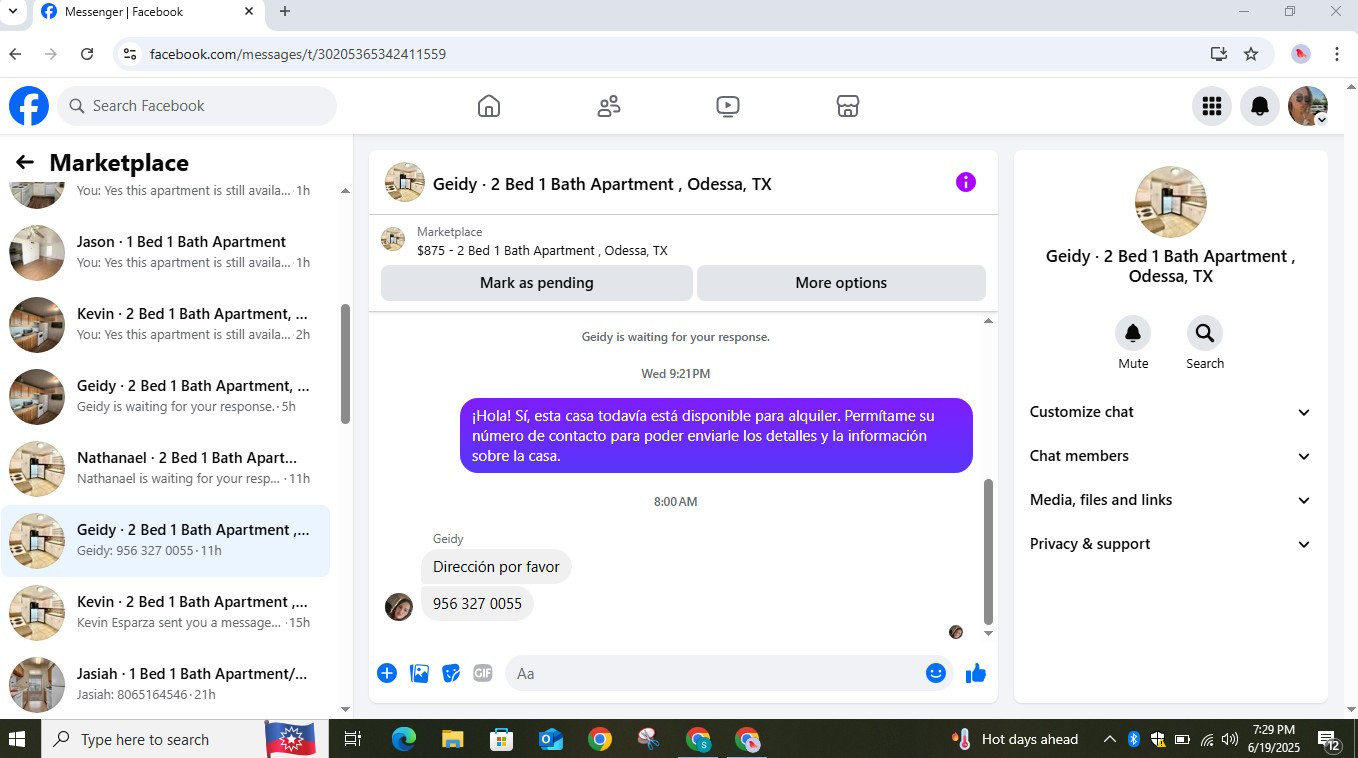1358x758 pixels.
Task: Click the message thread scrollbar
Action: pos(988,551)
